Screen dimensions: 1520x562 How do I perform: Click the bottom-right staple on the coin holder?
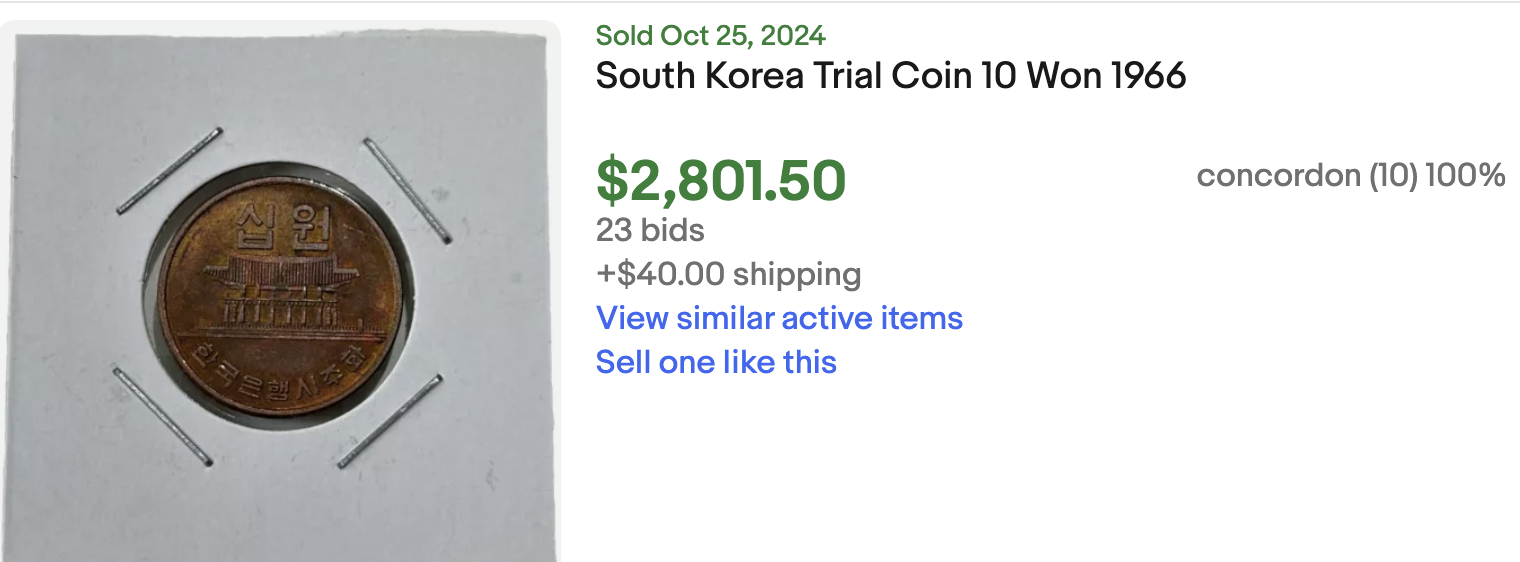[x=390, y=421]
